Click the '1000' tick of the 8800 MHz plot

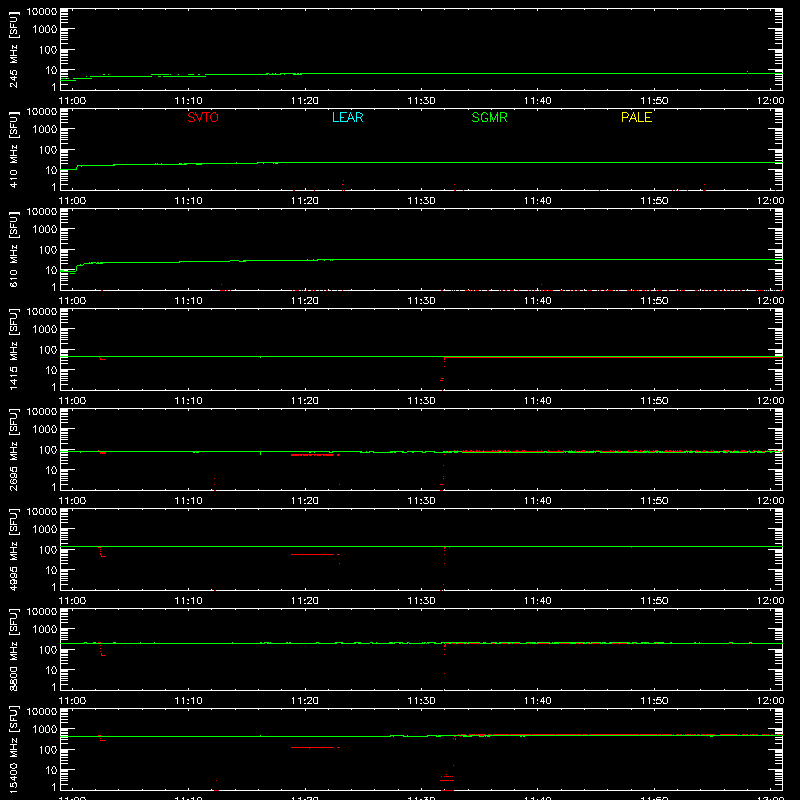click(45, 630)
